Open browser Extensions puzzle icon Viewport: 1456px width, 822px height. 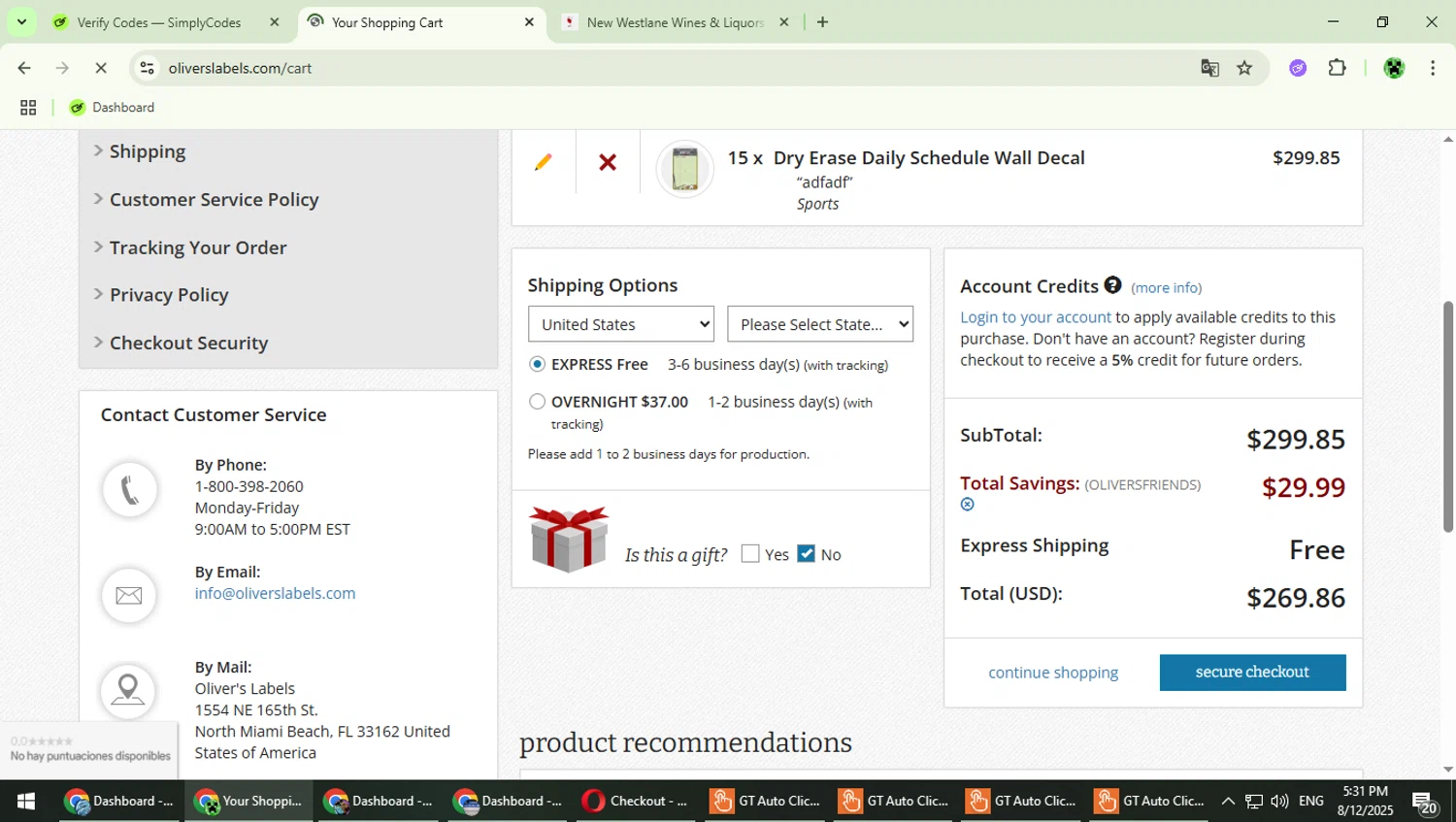click(1337, 68)
